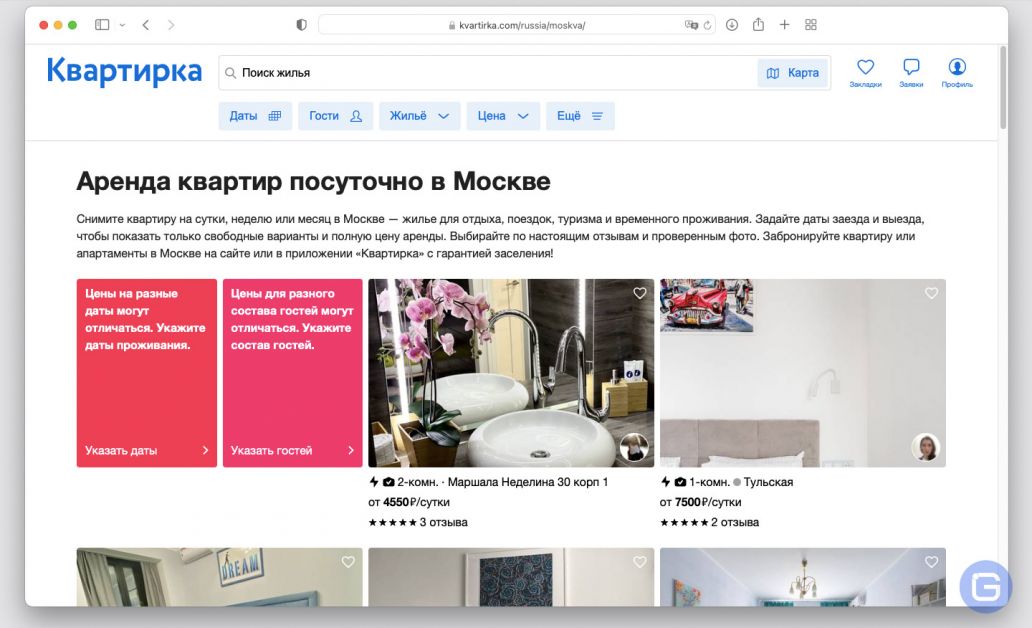This screenshot has height=628, width=1032.
Task: Click the от 7500₽/сутки price
Action: [700, 502]
